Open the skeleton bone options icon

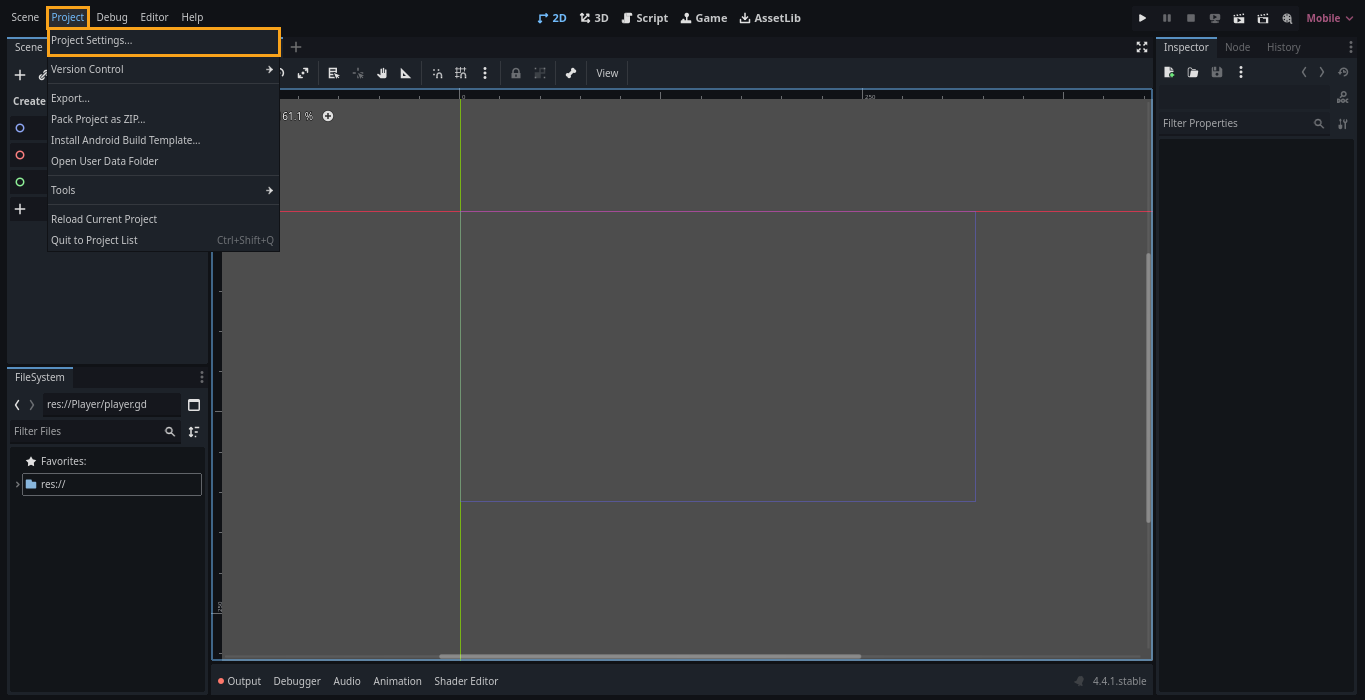coord(571,73)
